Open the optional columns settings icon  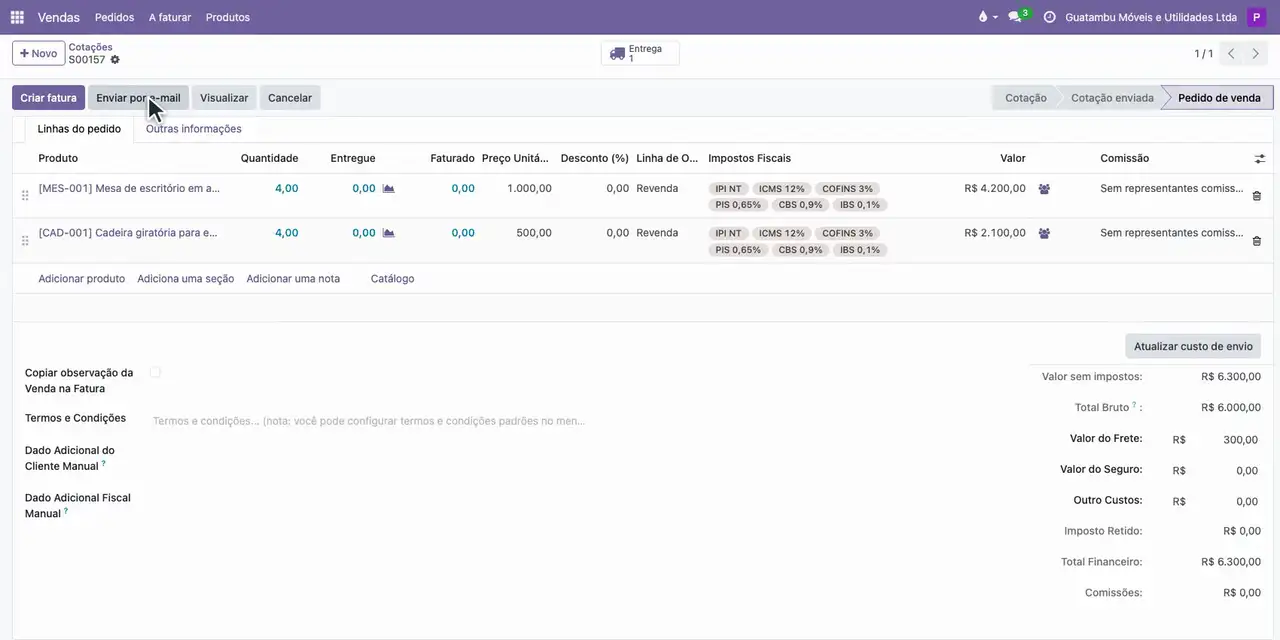[x=1260, y=159]
